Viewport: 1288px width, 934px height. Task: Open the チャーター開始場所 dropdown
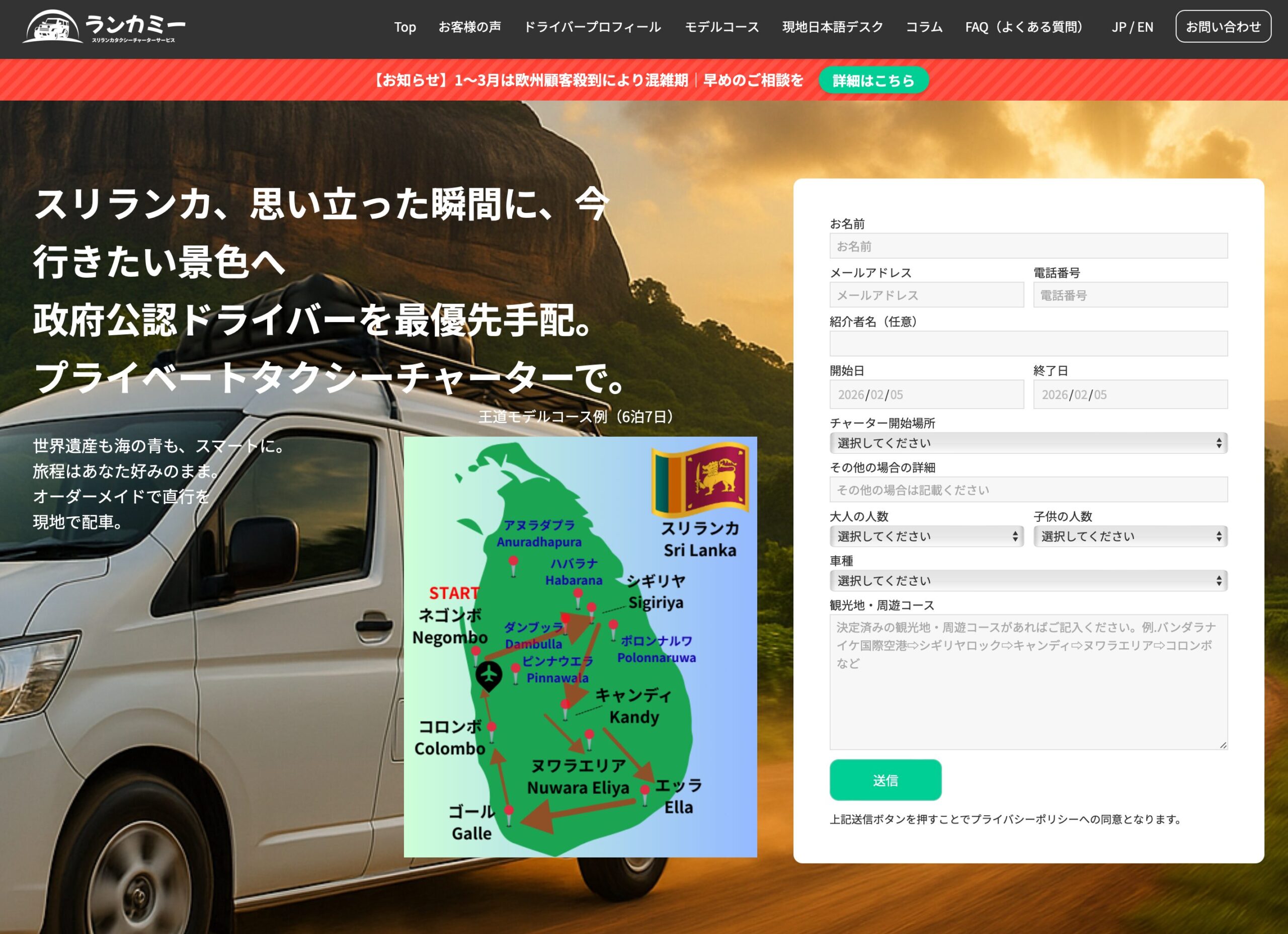coord(1028,443)
